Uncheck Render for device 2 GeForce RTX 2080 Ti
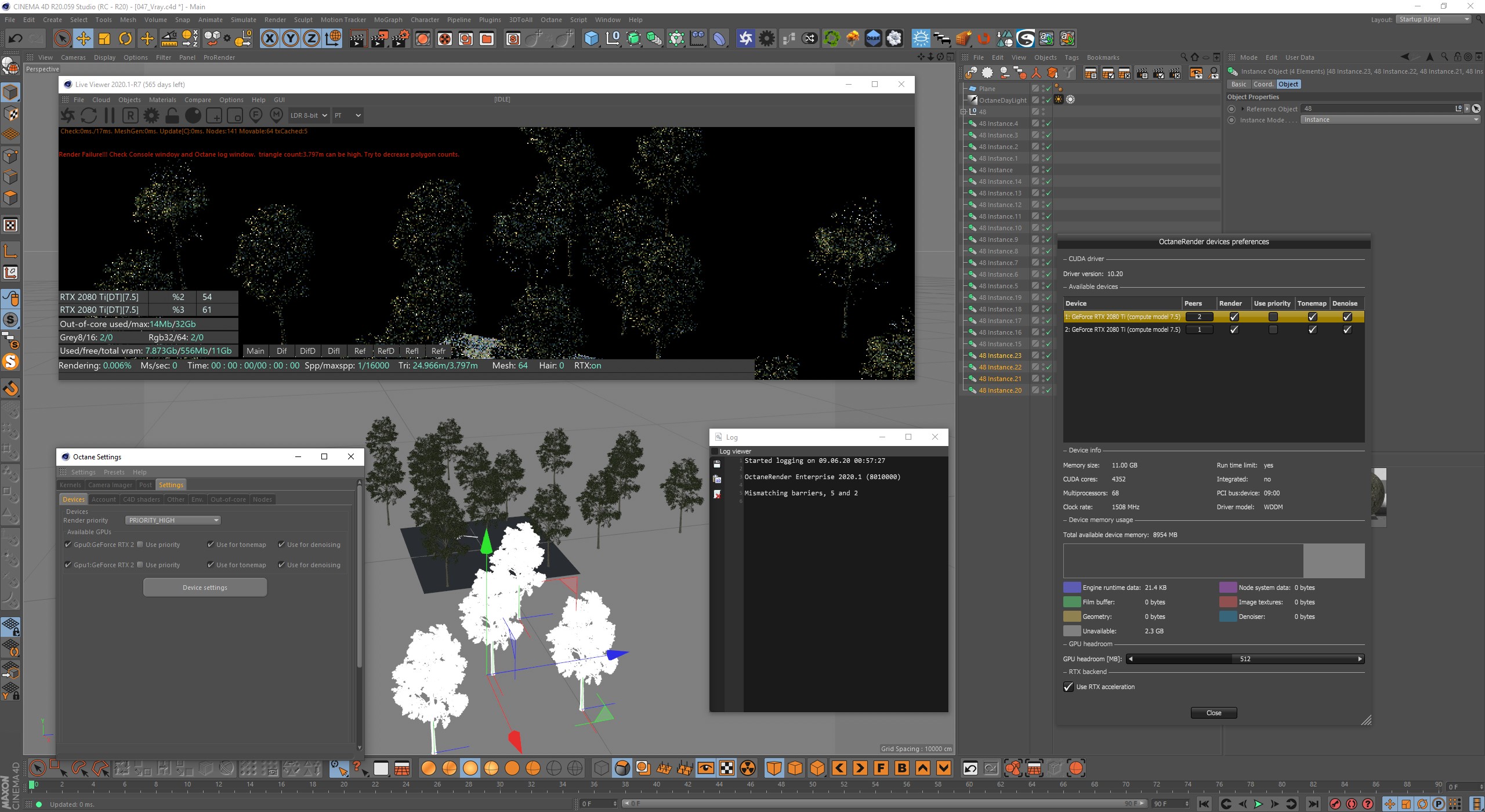This screenshot has width=1485, height=812. (1234, 329)
